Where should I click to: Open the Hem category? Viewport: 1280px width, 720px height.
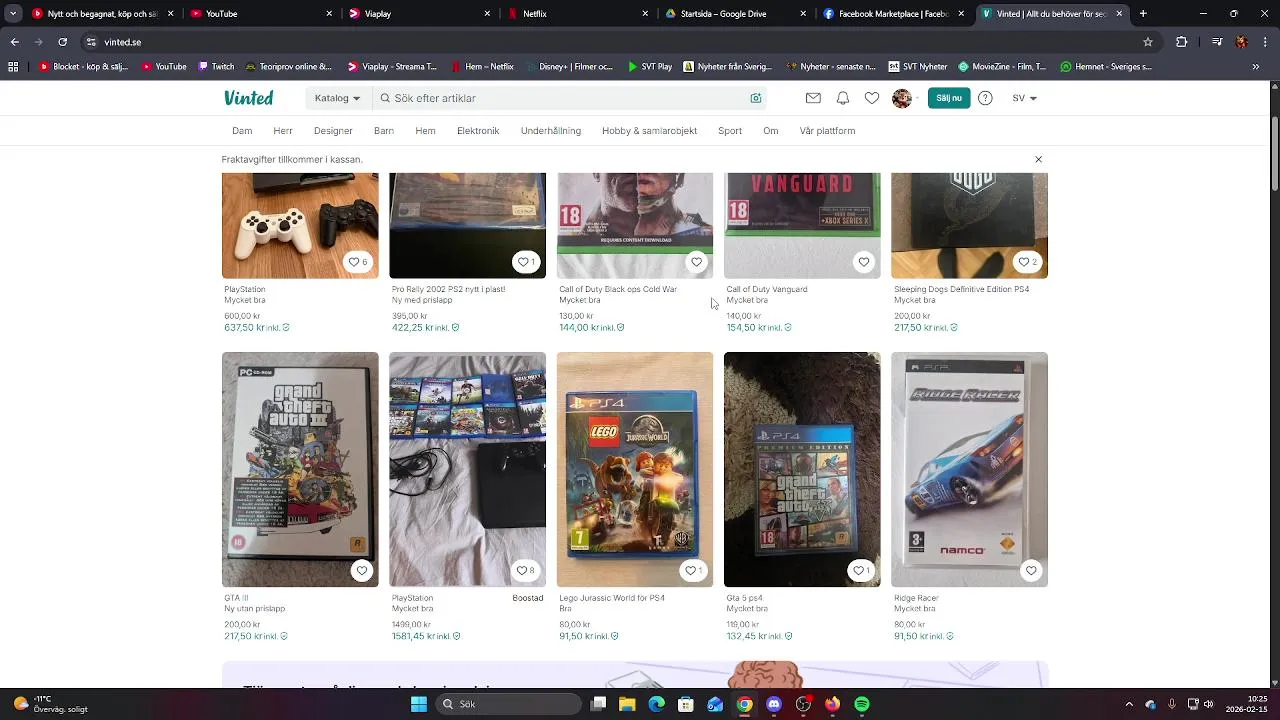pos(425,131)
